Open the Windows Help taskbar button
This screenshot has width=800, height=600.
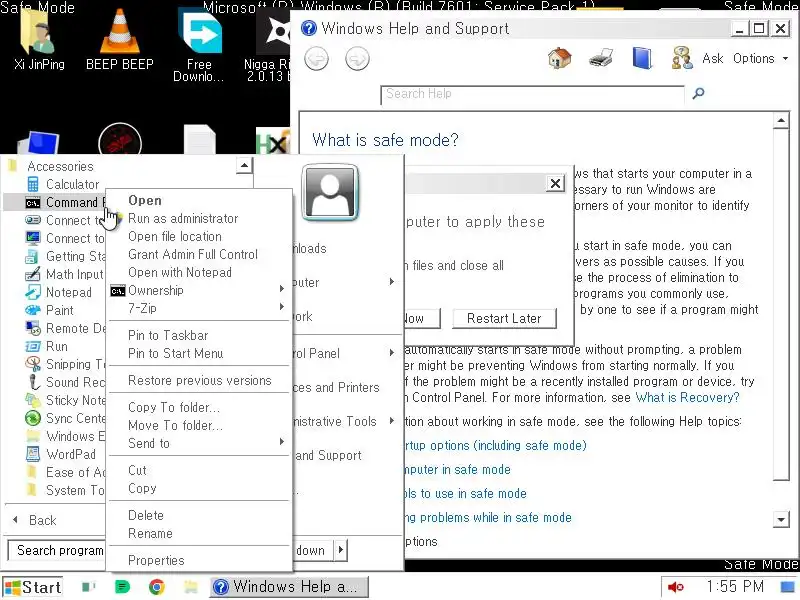point(289,587)
